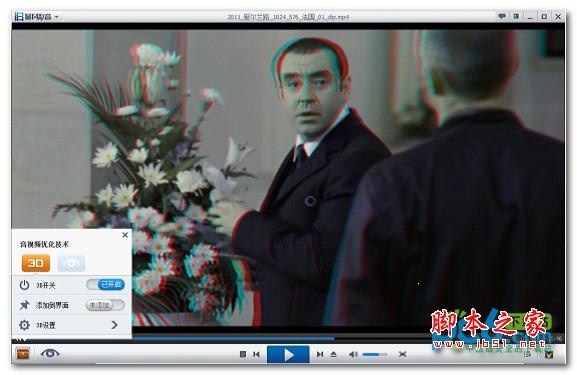The image size is (577, 375).
Task: Skip to the next video
Action: 320,354
